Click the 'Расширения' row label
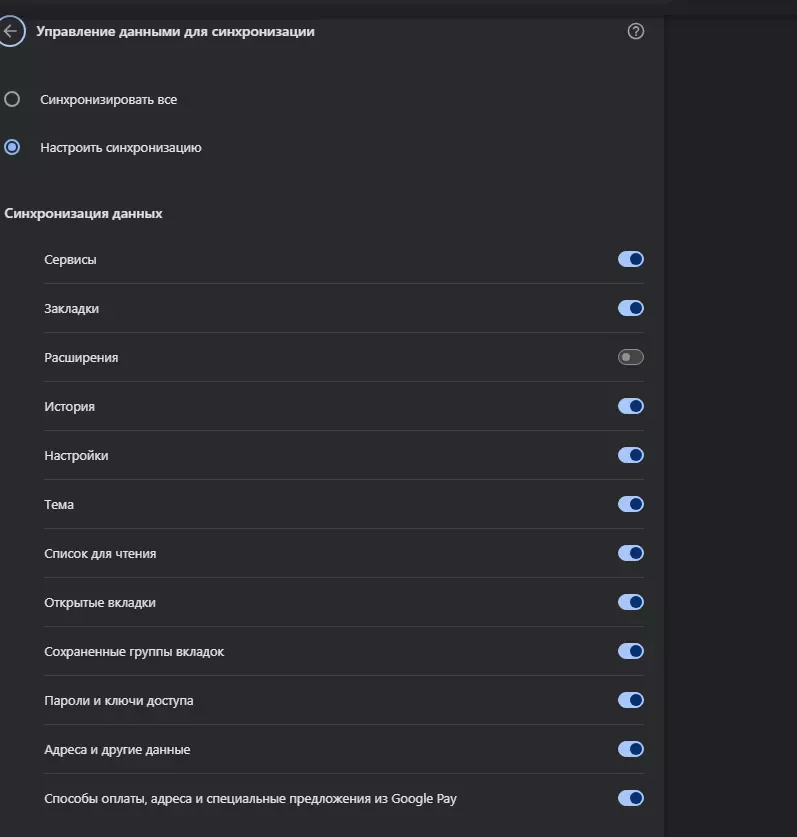Screen dimensions: 797x837 pyautogui.click(x=81, y=358)
